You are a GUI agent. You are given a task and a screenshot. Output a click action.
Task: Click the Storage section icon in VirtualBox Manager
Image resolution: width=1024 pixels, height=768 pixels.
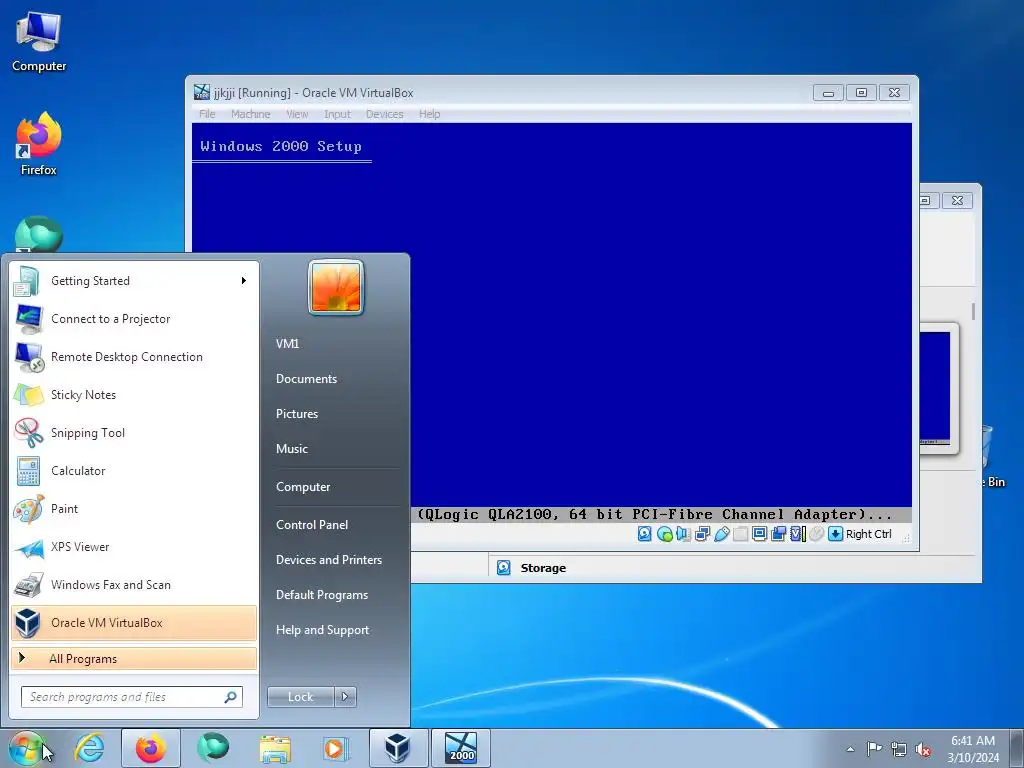[x=504, y=568]
